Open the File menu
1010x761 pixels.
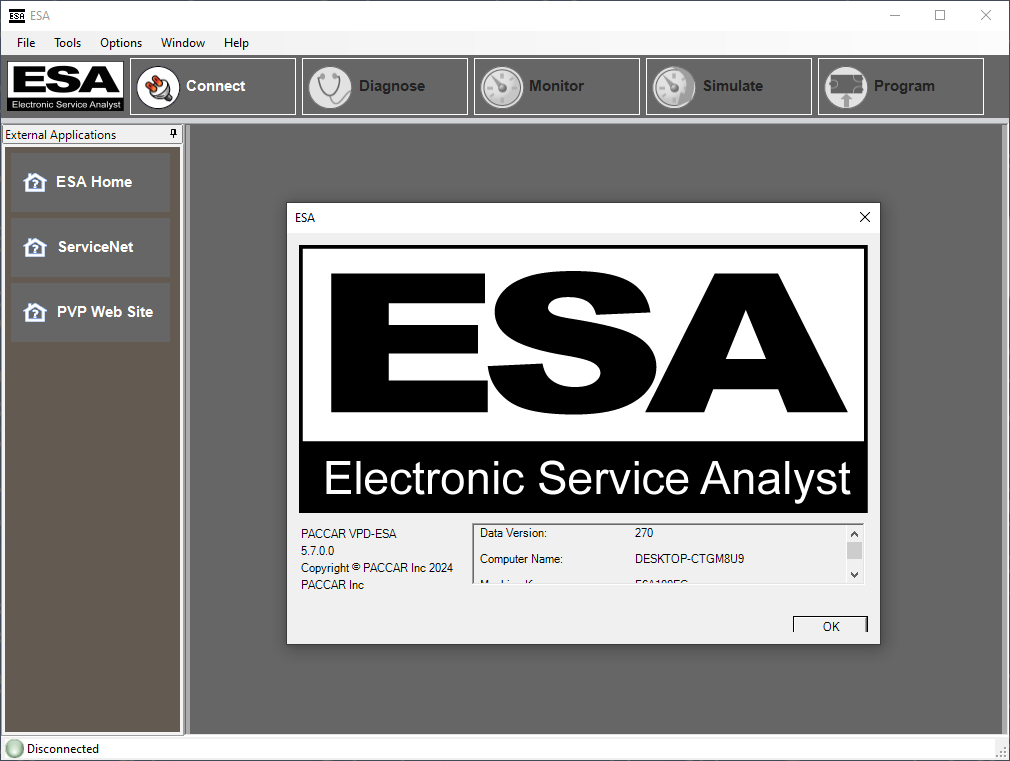26,43
